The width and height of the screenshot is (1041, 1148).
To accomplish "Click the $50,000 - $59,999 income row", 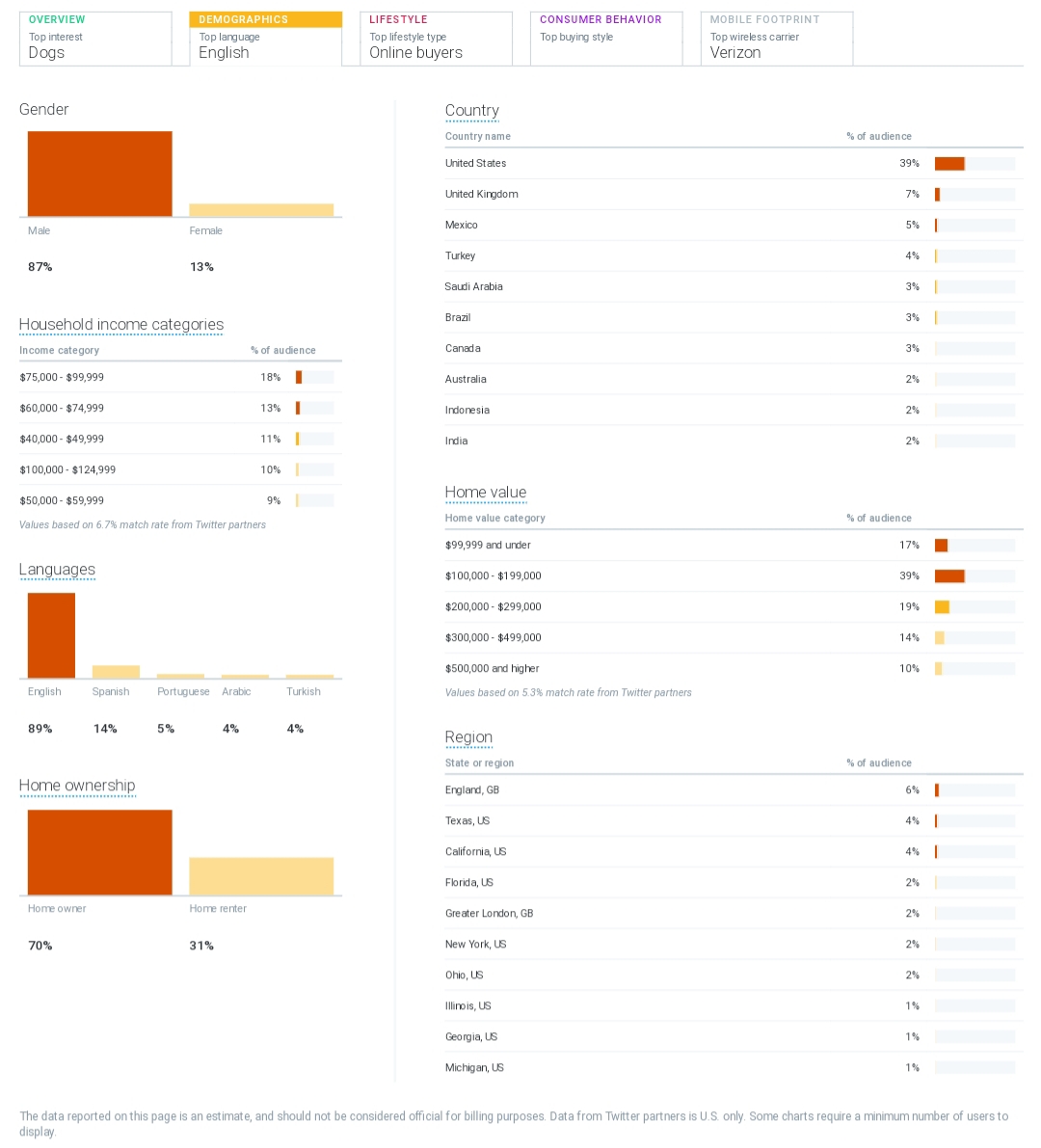I will pyautogui.click(x=181, y=501).
